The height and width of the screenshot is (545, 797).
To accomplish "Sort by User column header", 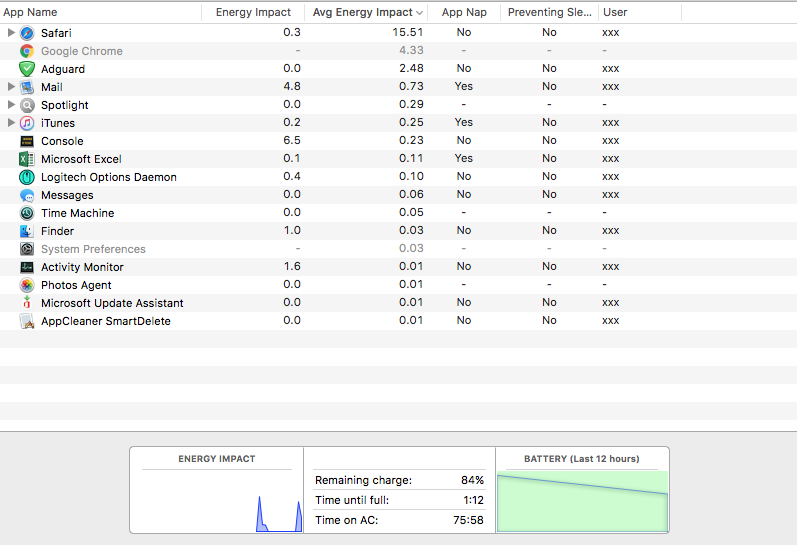I will tap(640, 12).
